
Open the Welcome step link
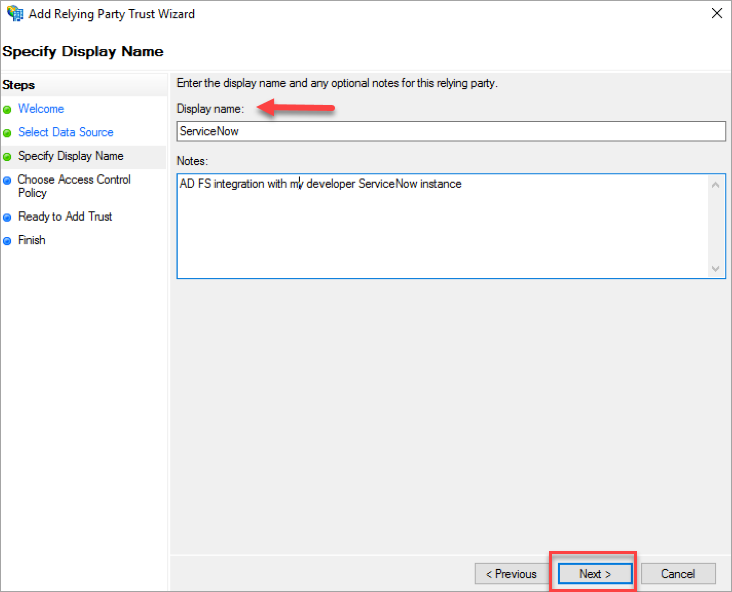[x=41, y=109]
